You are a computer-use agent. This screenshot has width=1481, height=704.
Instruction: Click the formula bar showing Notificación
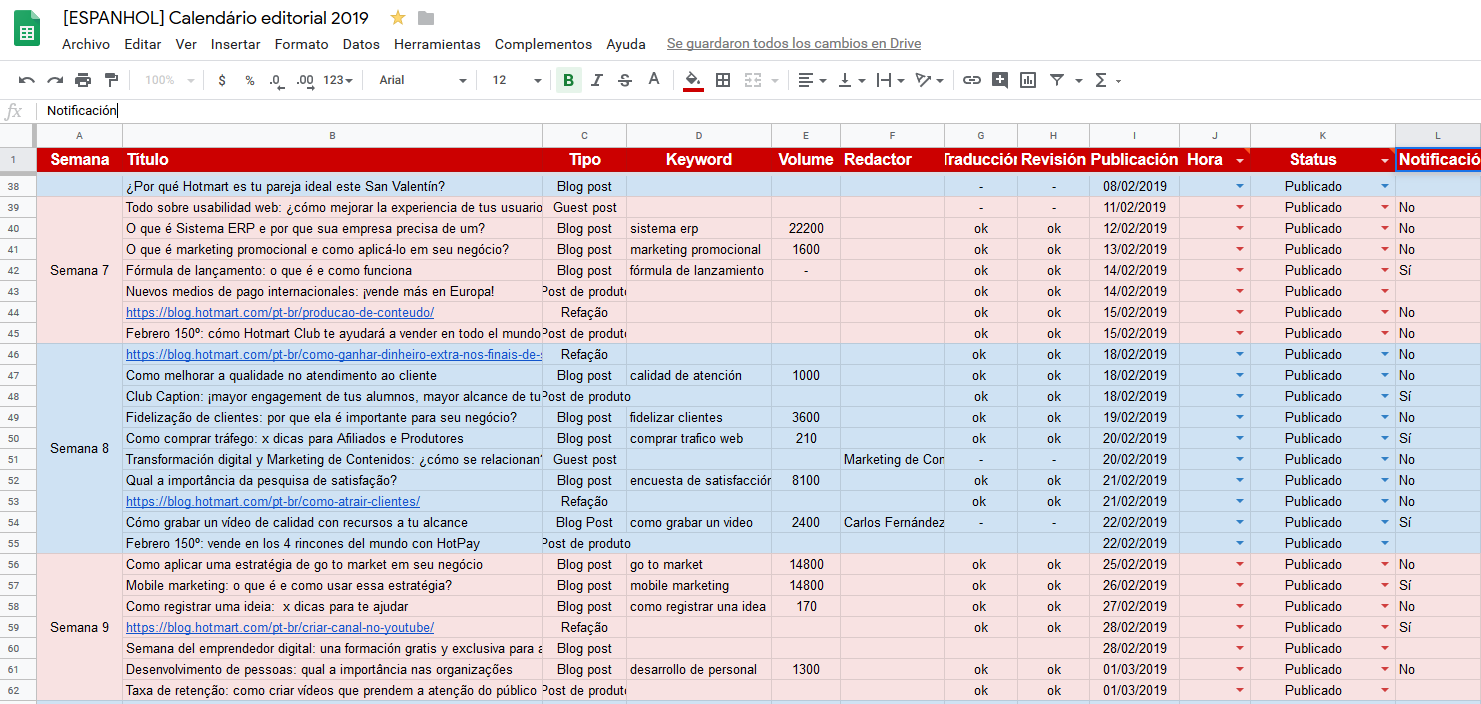758,111
